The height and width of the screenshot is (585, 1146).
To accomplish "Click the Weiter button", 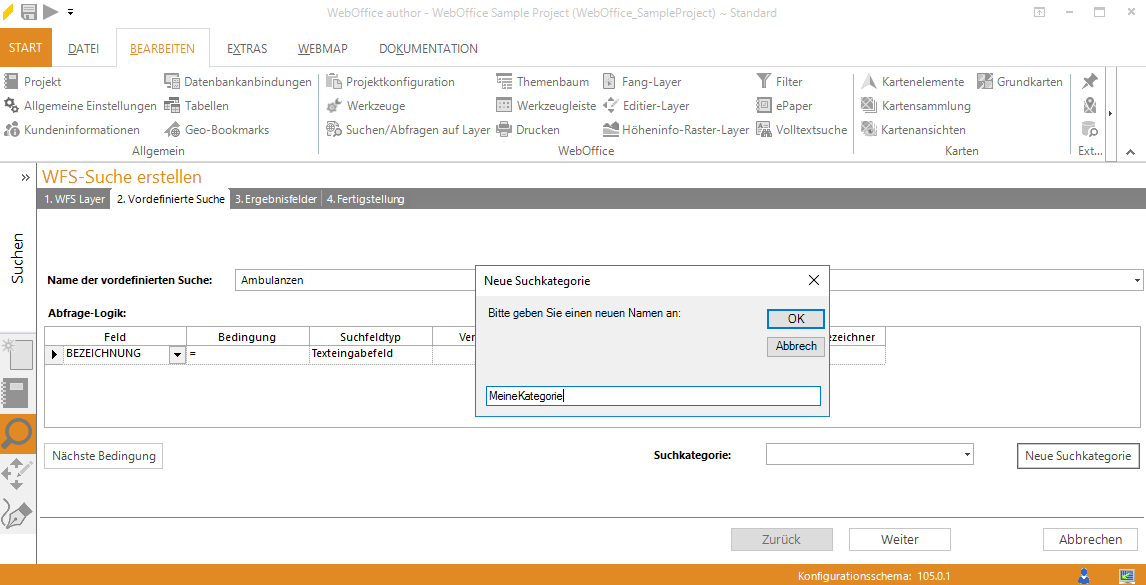I will pos(899,539).
